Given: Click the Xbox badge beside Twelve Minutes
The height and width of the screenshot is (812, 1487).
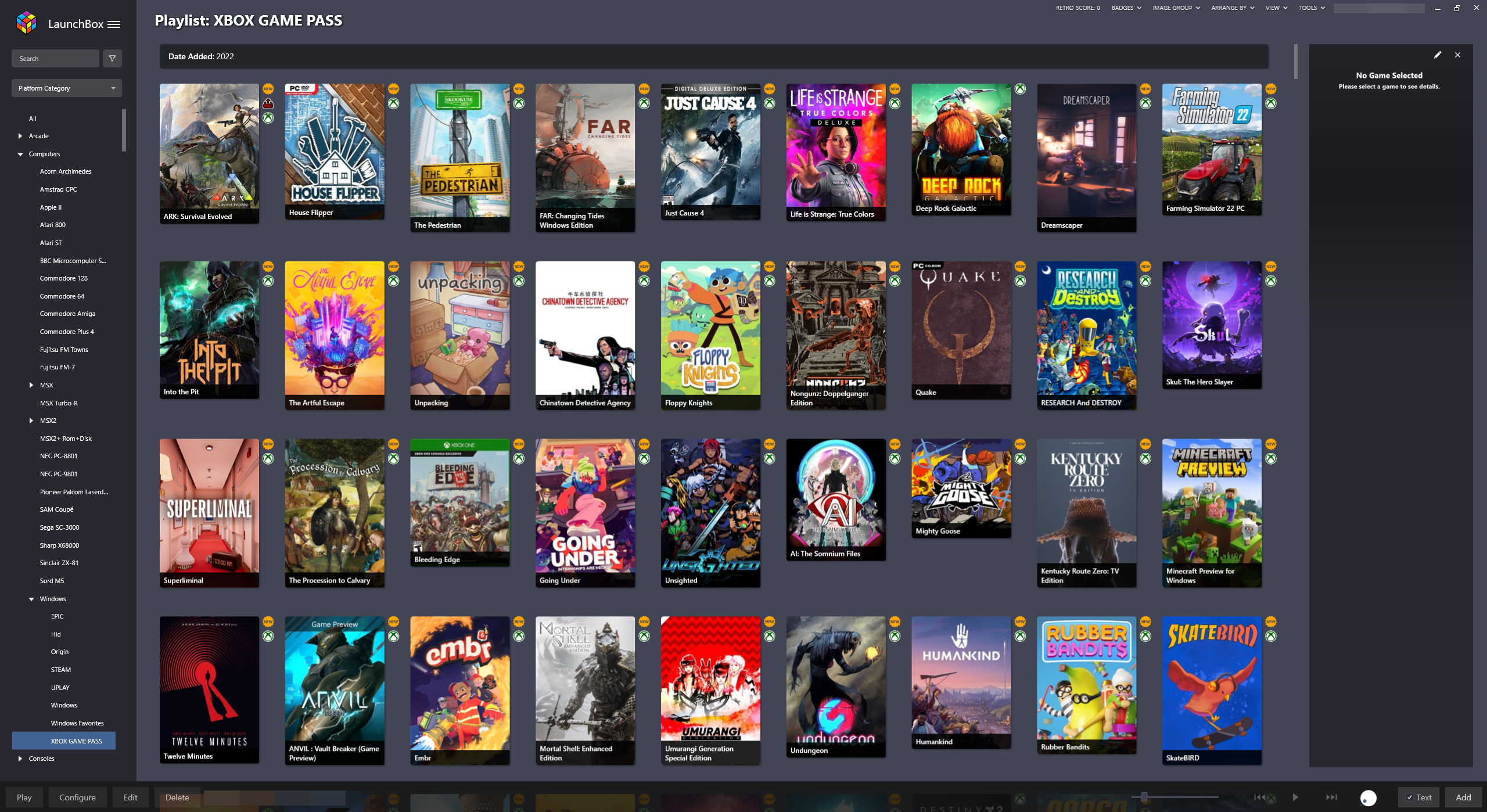Looking at the screenshot, I should point(268,637).
